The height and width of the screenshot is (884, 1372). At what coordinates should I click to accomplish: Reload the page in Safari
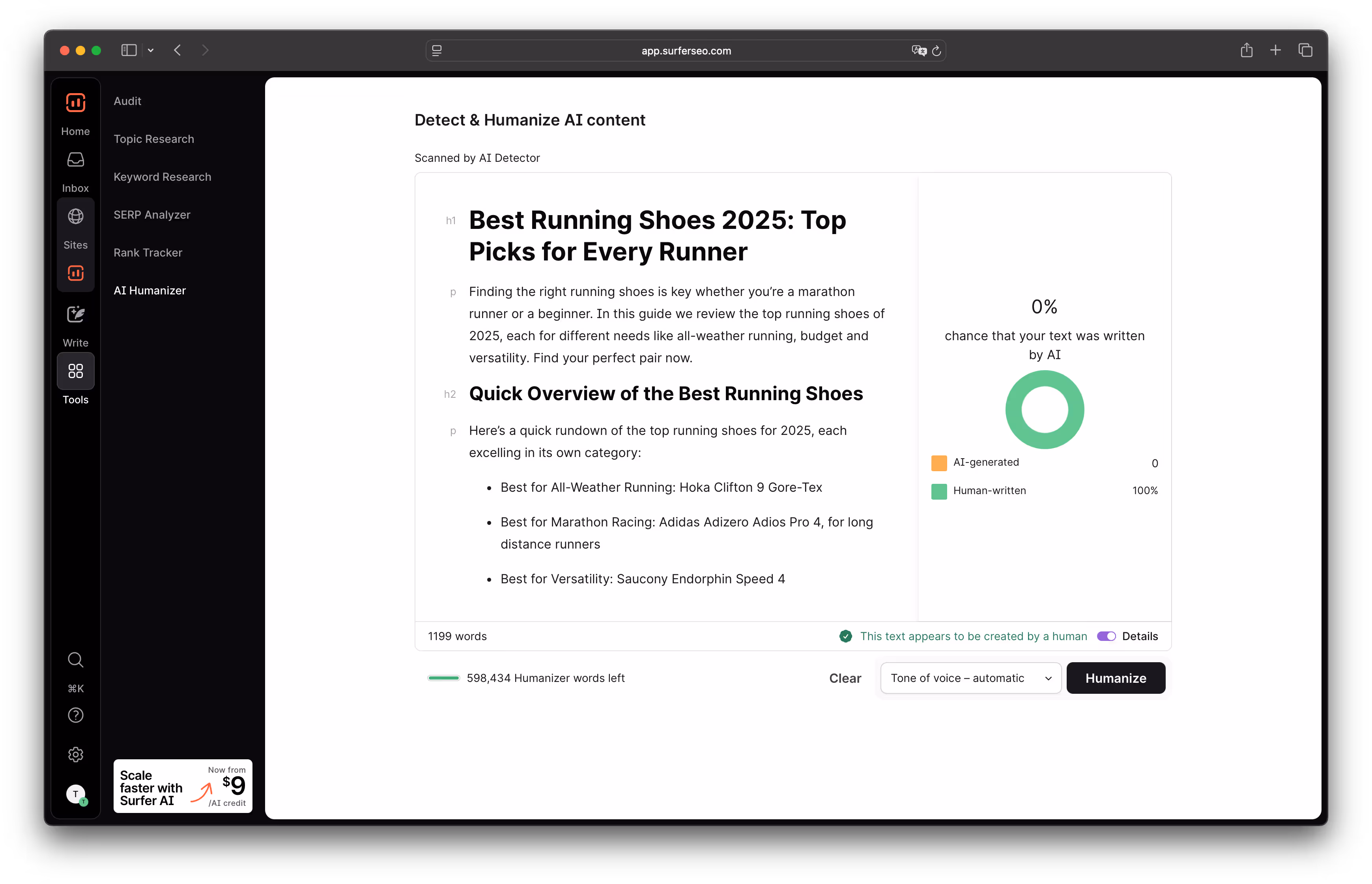point(936,51)
